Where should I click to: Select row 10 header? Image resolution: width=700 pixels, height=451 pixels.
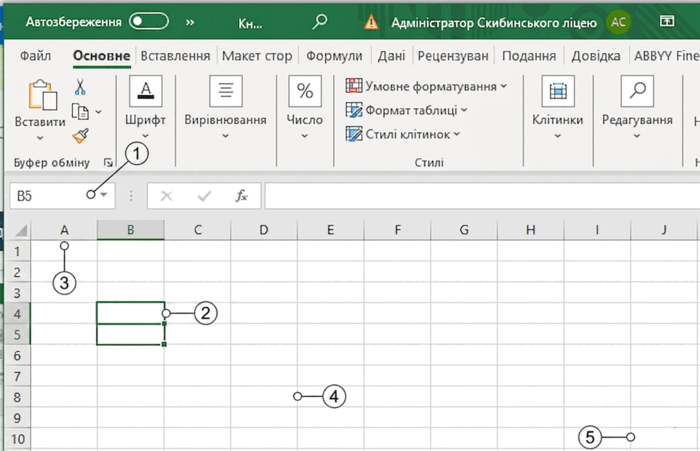(17, 439)
